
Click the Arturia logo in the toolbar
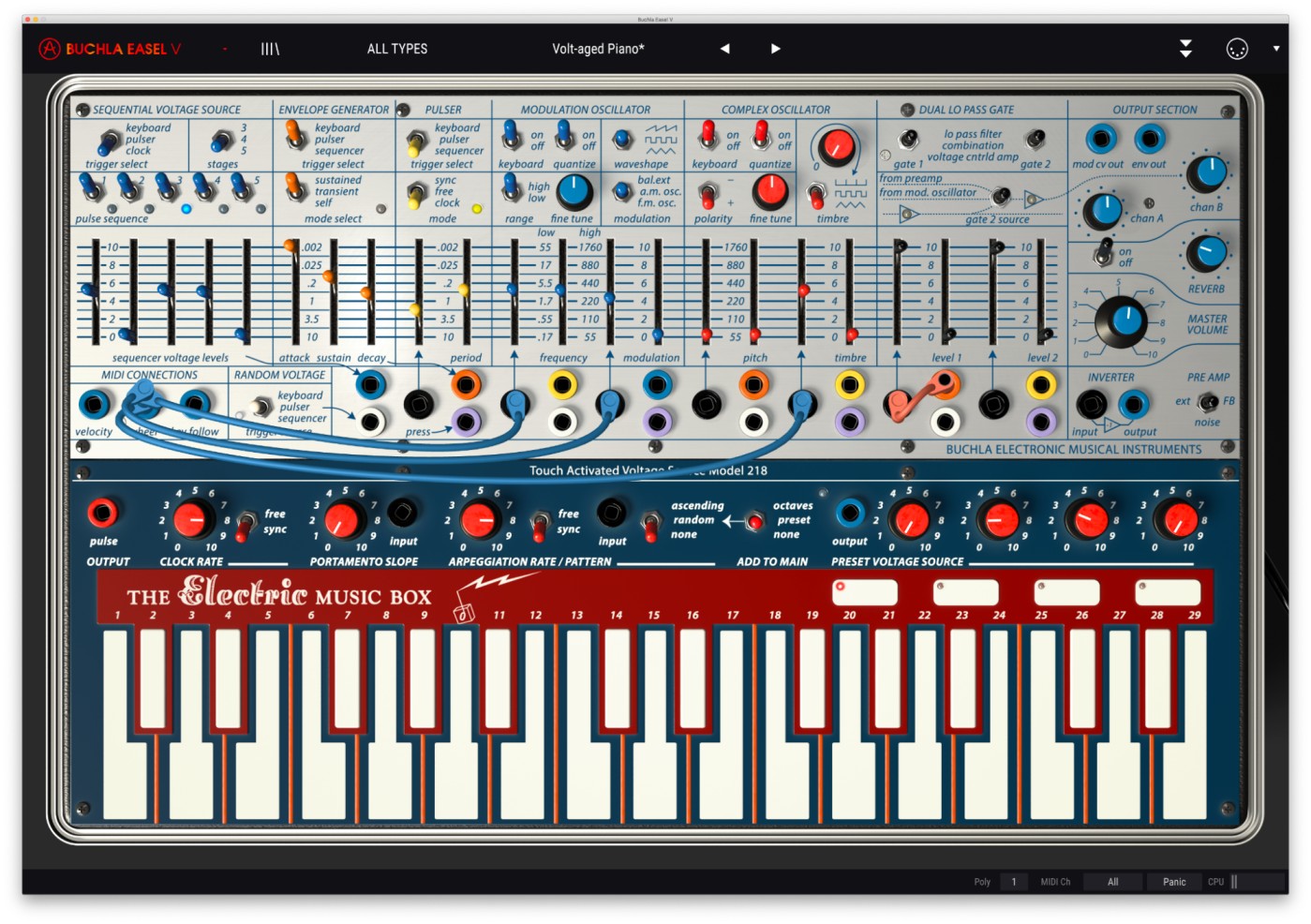49,48
